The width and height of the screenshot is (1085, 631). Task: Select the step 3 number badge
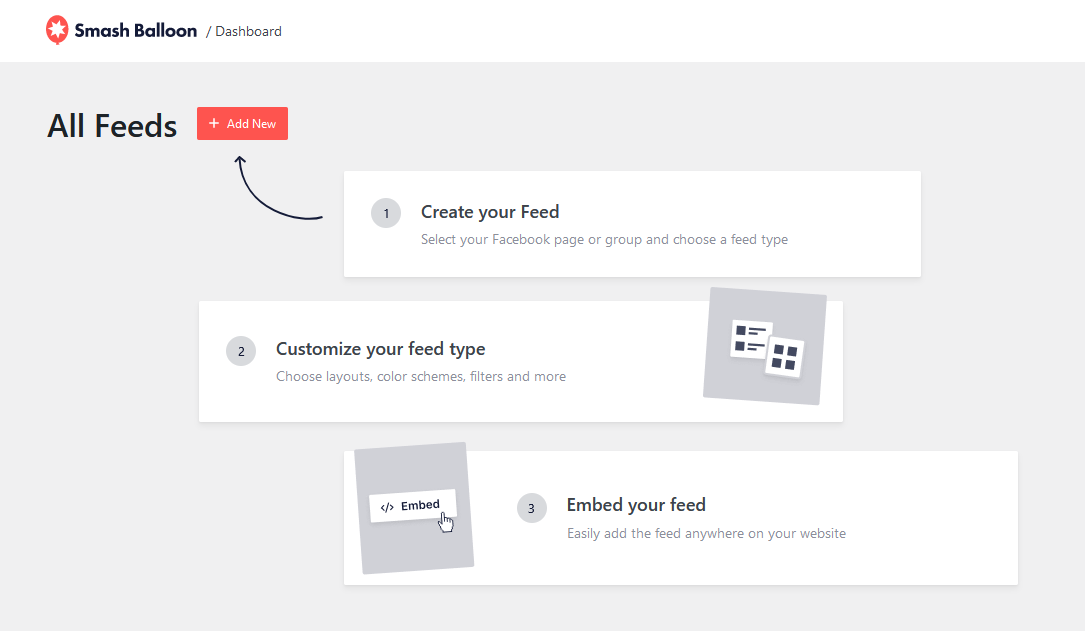tap(532, 508)
